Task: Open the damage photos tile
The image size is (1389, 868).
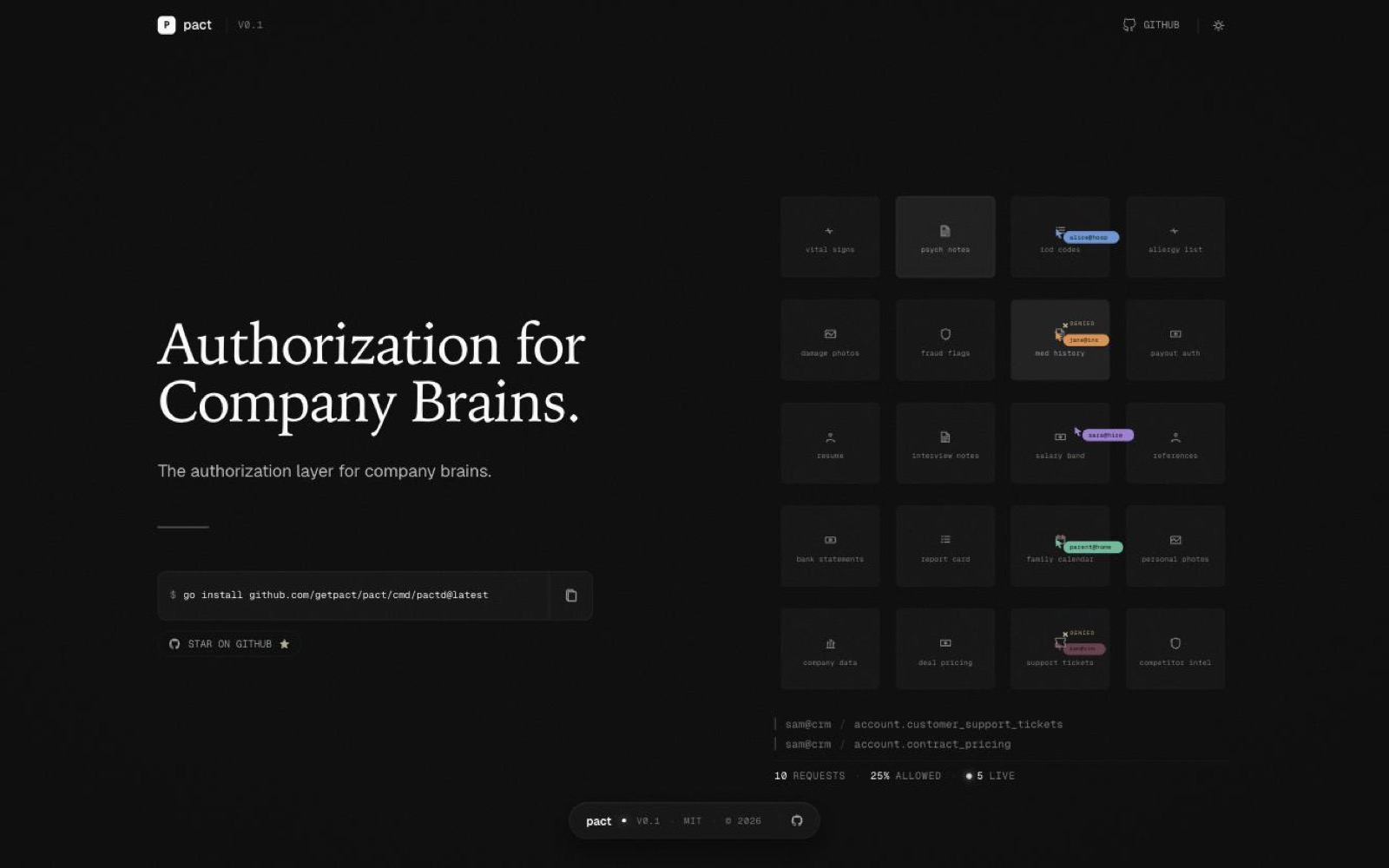Action: [830, 340]
